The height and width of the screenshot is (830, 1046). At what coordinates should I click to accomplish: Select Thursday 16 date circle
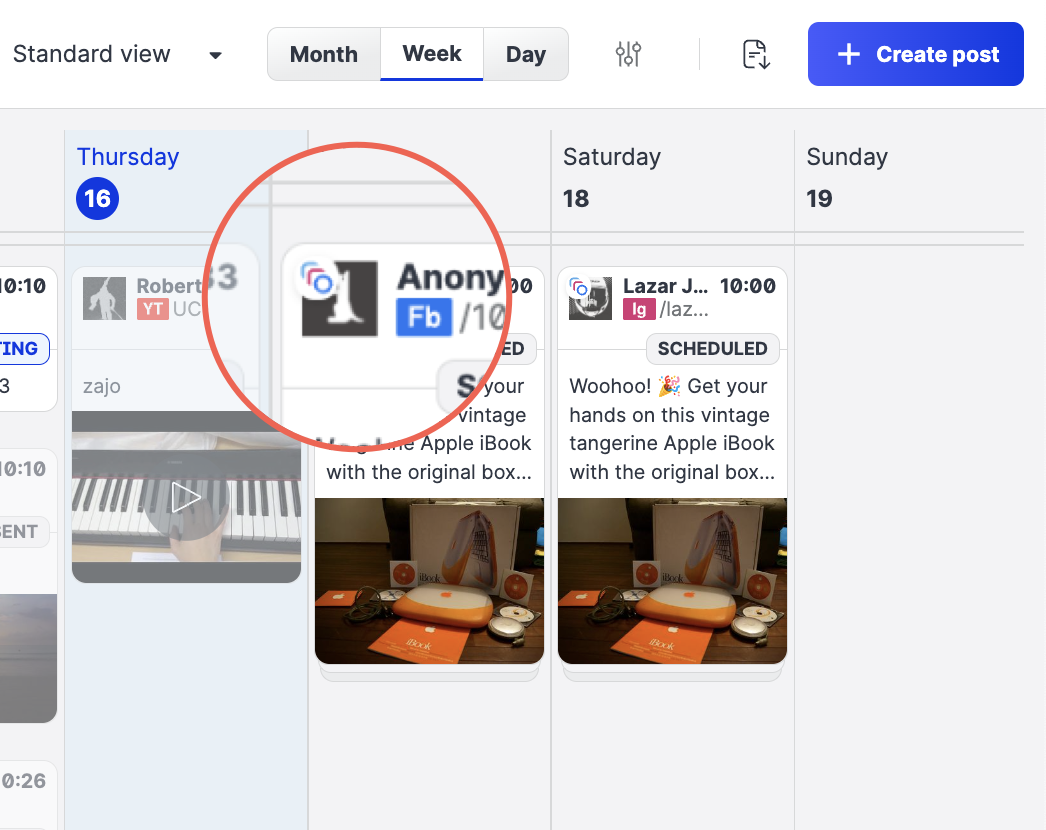97,198
